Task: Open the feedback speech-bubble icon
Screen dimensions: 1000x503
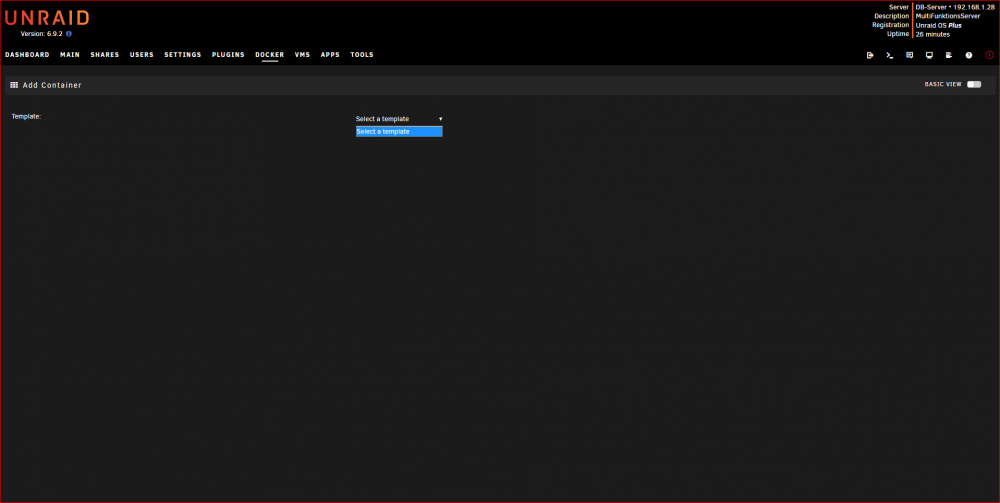Action: [909, 55]
